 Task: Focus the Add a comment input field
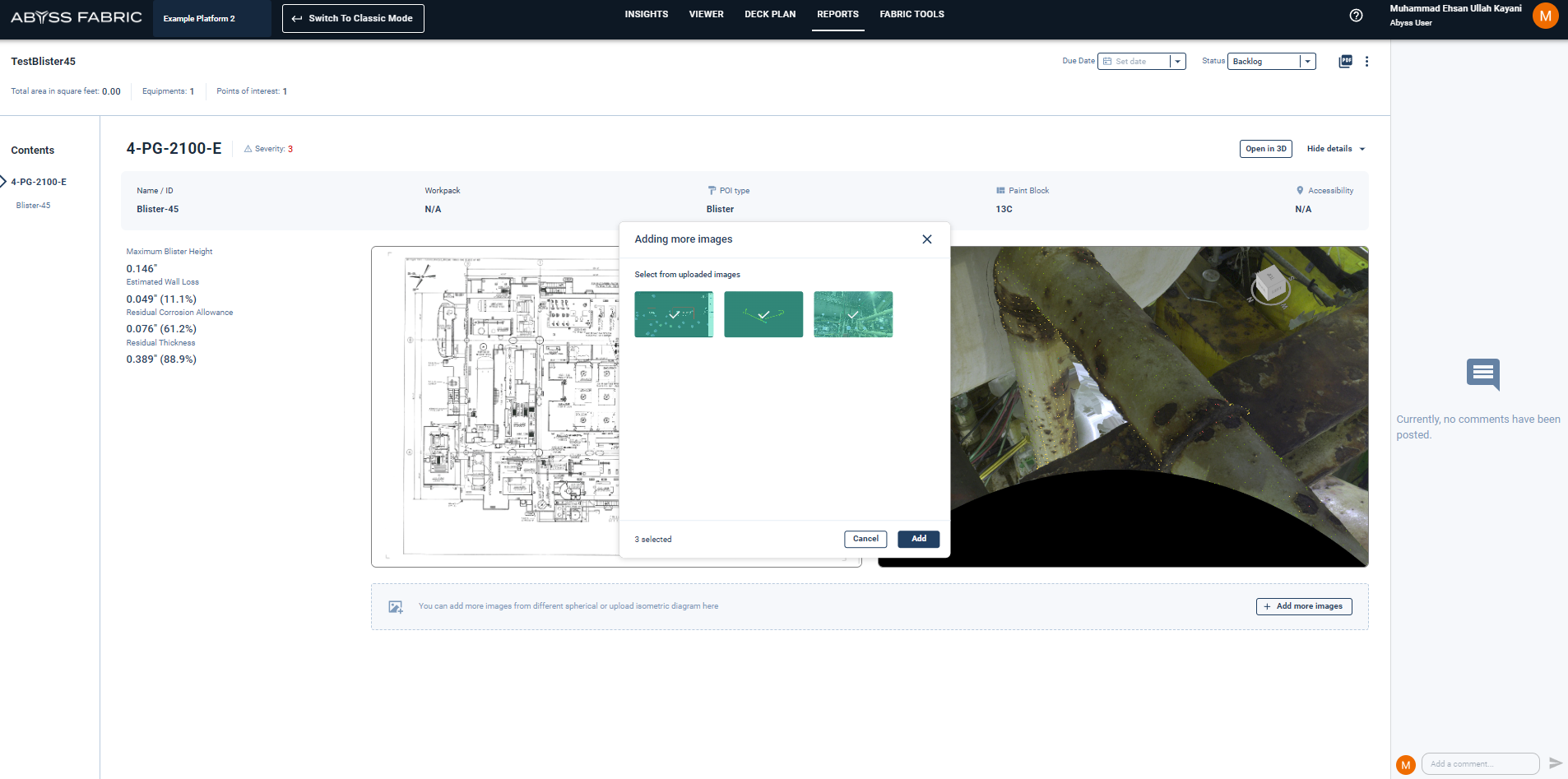click(1479, 764)
